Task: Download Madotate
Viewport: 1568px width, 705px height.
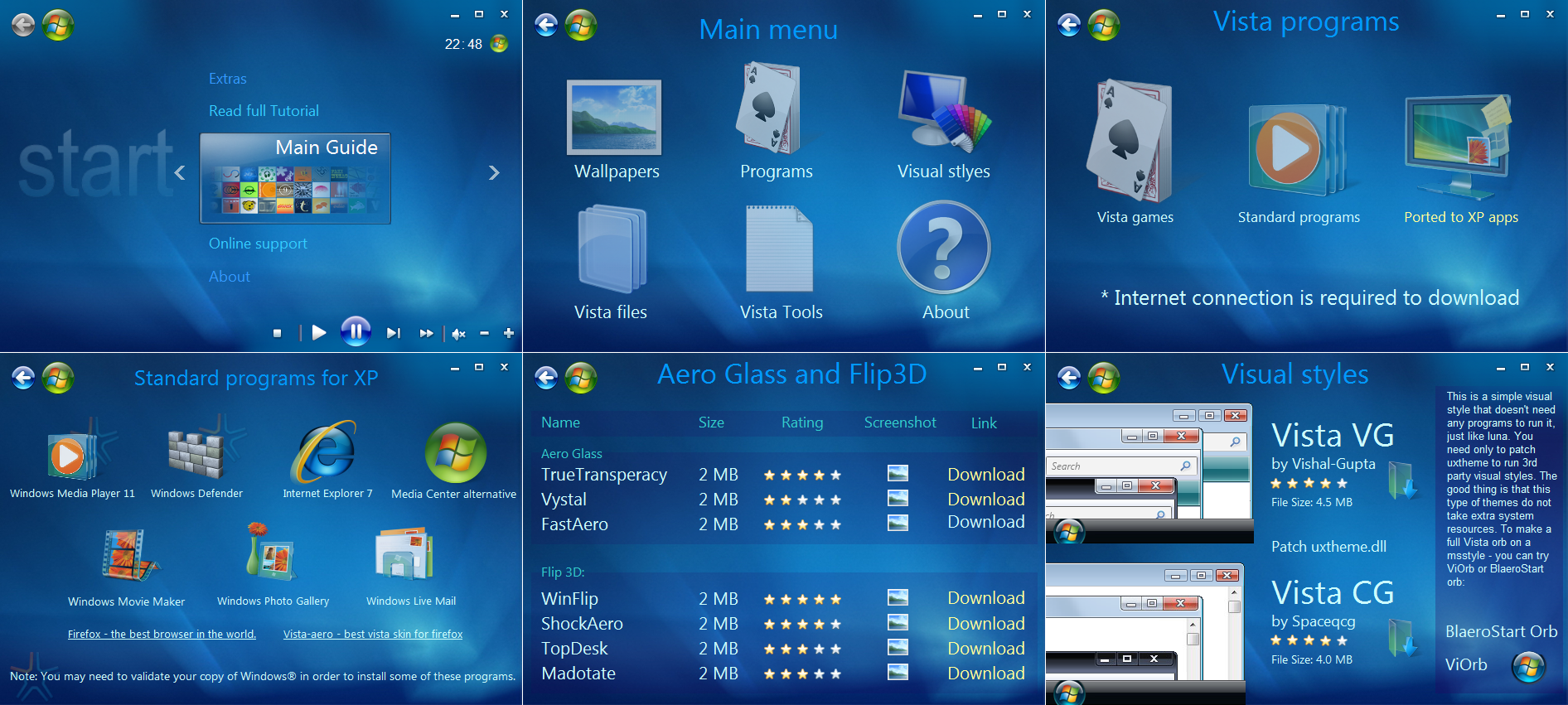Action: coord(986,673)
